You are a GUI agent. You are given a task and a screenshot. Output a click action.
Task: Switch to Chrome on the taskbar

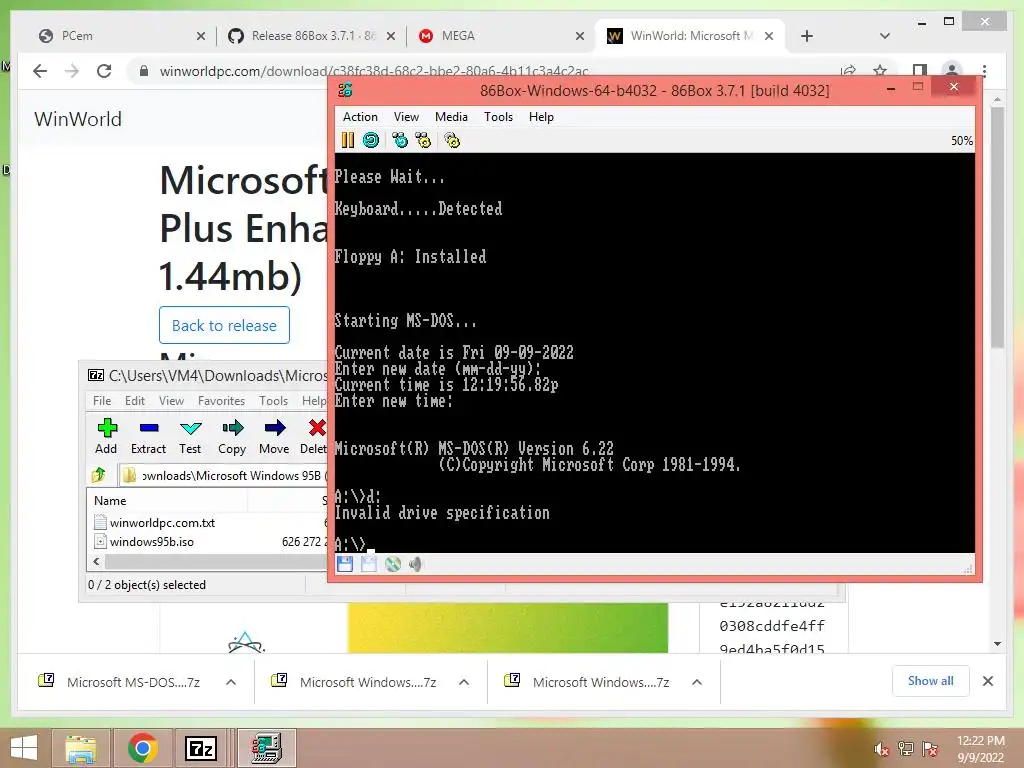142,748
